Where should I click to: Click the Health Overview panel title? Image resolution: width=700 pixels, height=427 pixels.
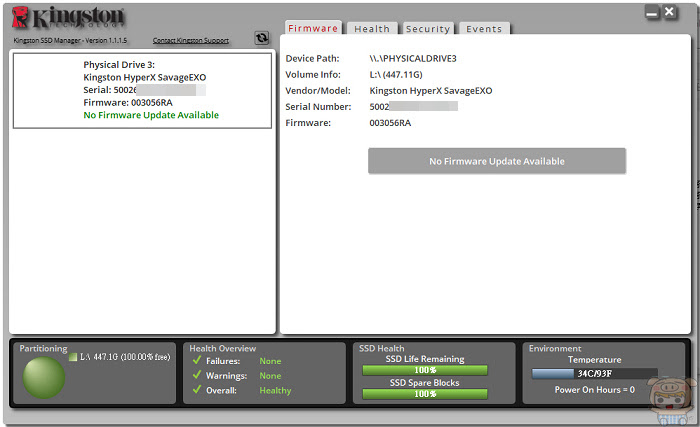(x=222, y=348)
